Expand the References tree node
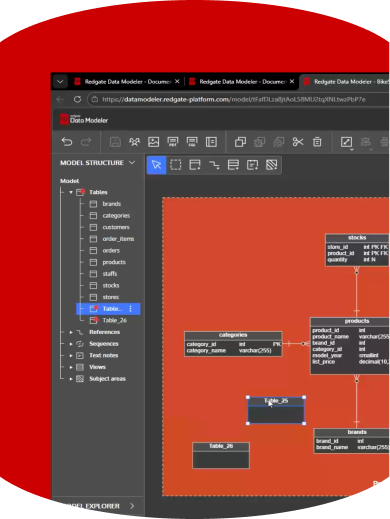 click(x=71, y=332)
